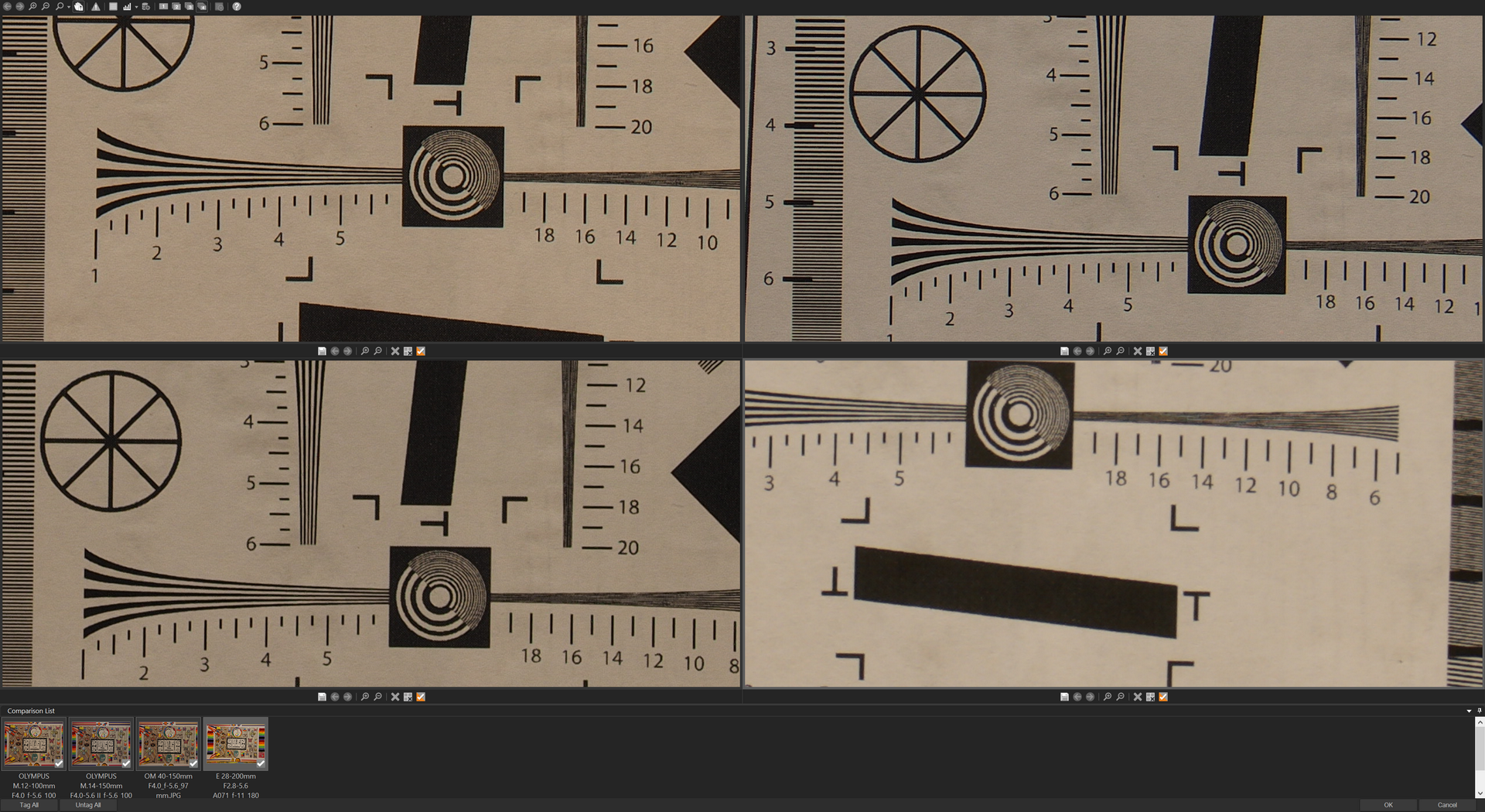1485x812 pixels.
Task: Select the hand pan tool in toolbar
Action: [x=79, y=6]
